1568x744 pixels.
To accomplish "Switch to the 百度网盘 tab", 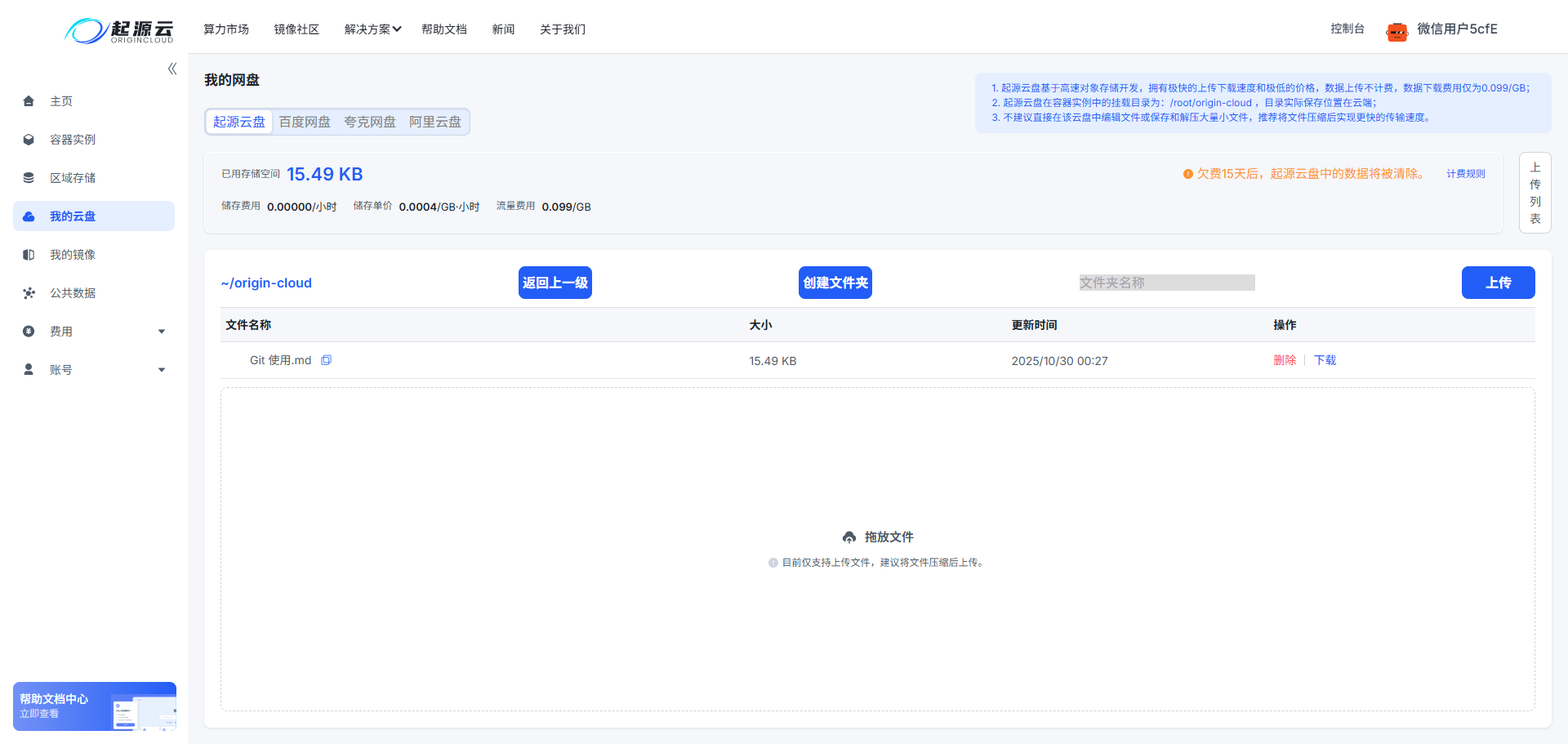I will (305, 121).
